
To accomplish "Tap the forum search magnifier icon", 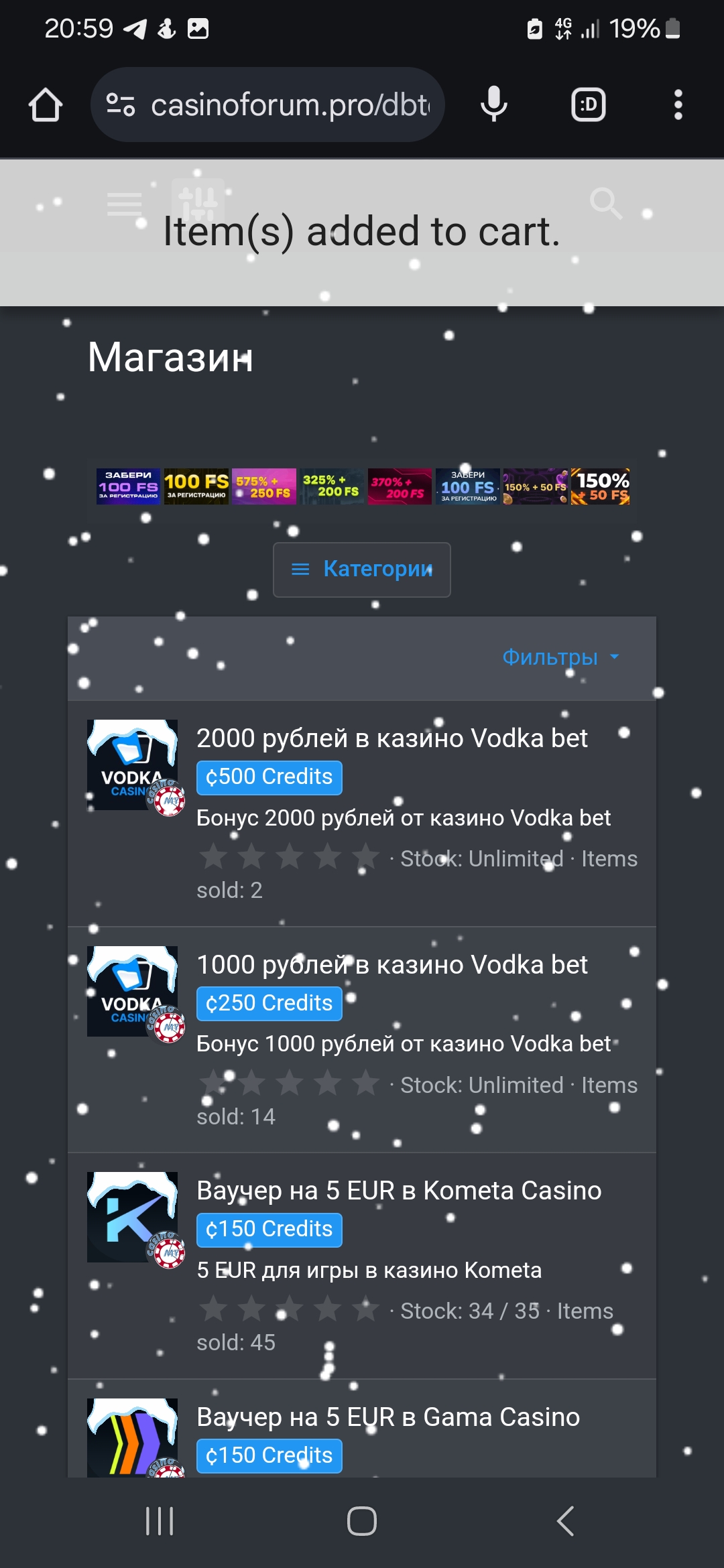I will tap(606, 203).
